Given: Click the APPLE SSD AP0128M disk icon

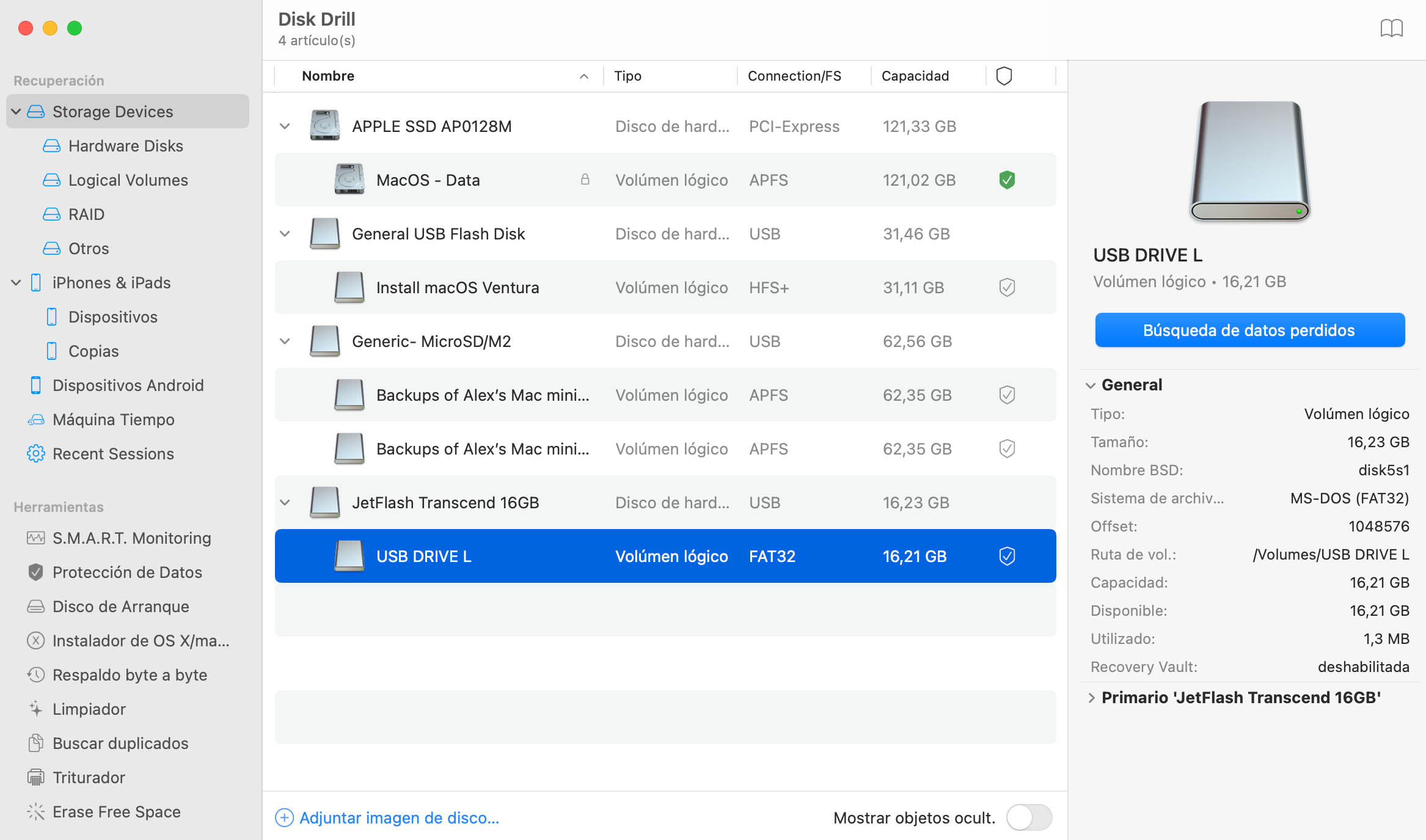Looking at the screenshot, I should pos(324,126).
